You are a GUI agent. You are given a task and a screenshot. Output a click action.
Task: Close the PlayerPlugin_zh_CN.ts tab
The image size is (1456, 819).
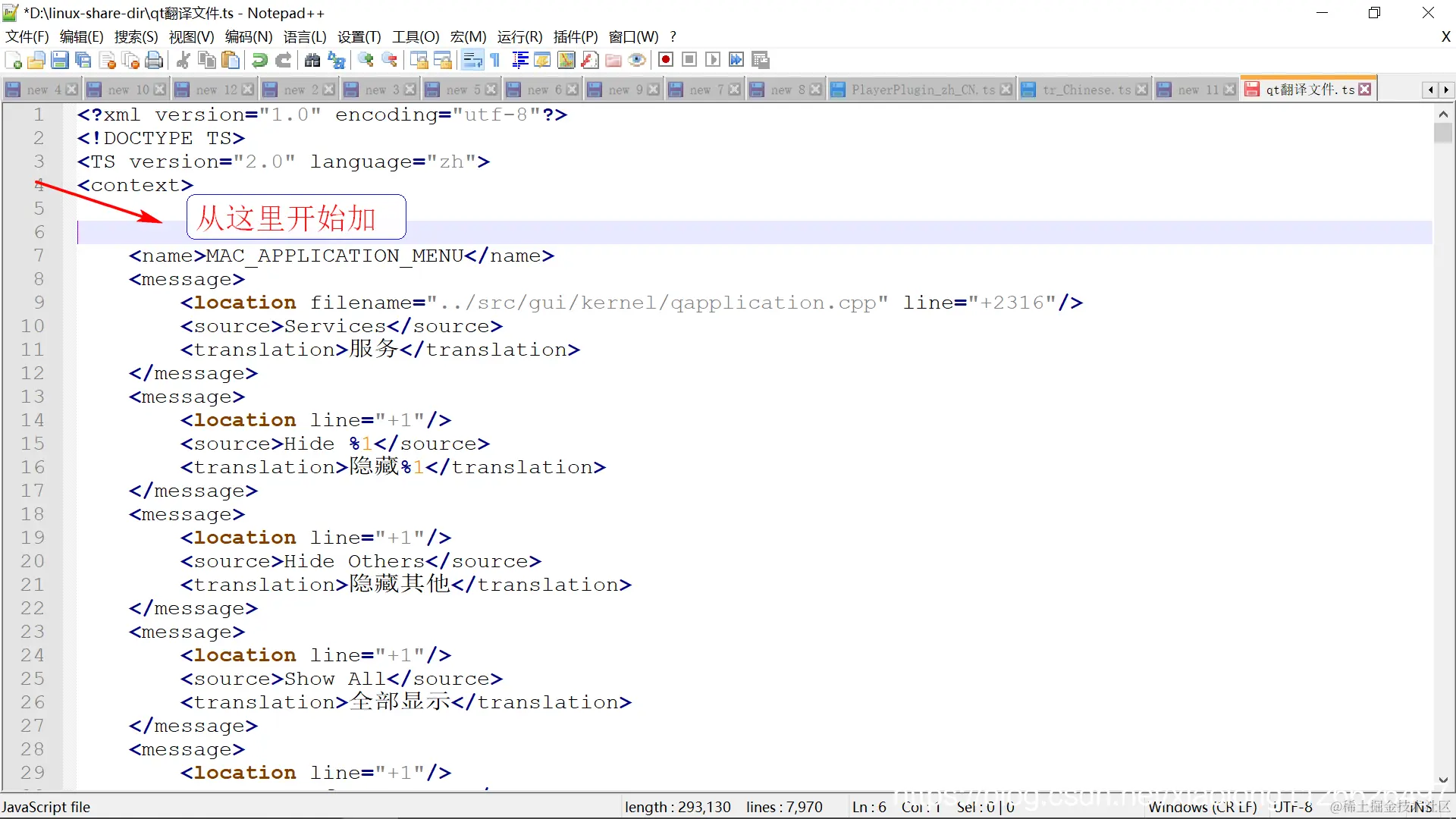[x=1006, y=89]
